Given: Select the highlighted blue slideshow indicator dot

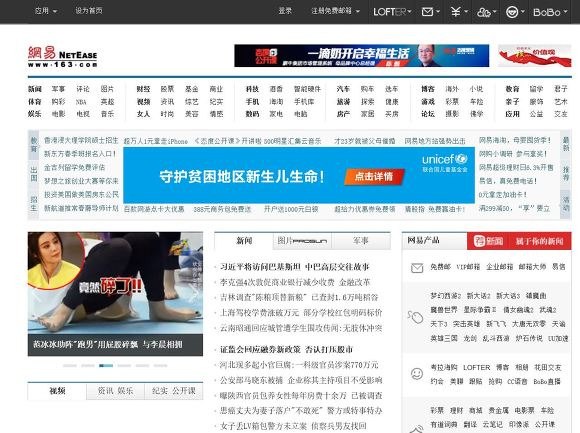Looking at the screenshot, I should tap(106, 365).
